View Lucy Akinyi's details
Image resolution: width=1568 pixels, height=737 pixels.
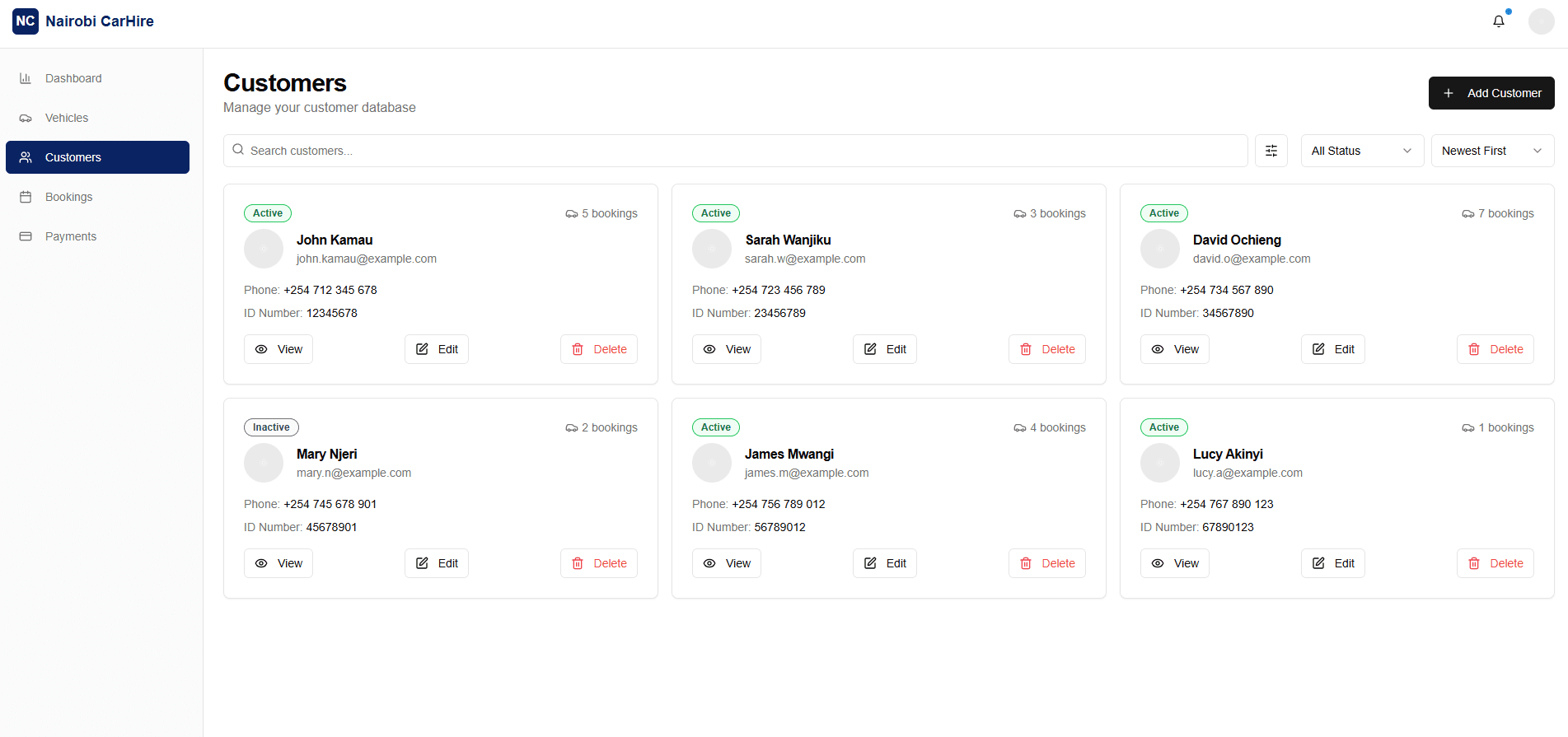tap(1175, 563)
